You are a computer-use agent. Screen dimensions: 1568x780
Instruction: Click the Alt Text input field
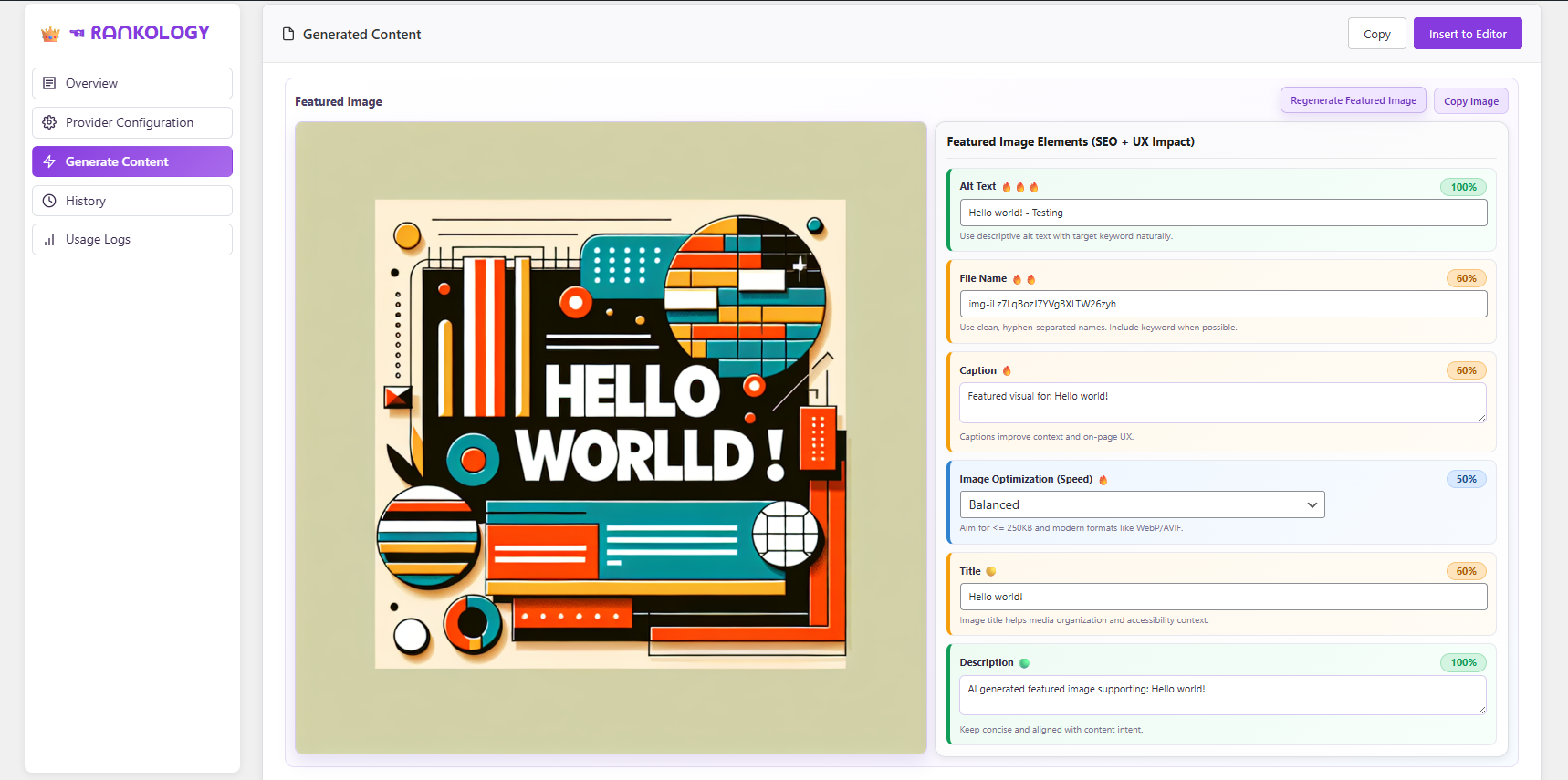[1222, 213]
